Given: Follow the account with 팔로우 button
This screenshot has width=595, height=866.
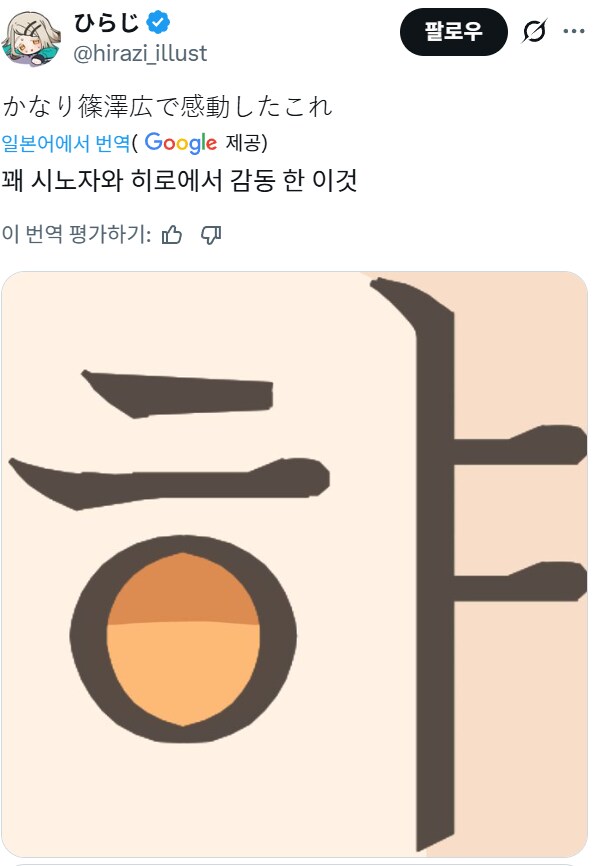Looking at the screenshot, I should [454, 31].
